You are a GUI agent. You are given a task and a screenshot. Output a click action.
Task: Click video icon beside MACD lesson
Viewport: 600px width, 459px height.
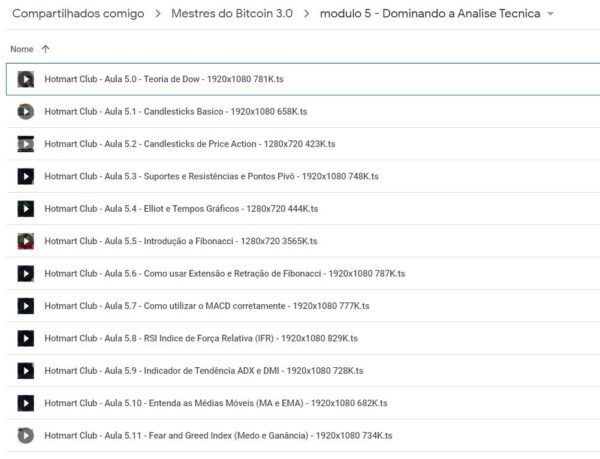tap(26, 306)
